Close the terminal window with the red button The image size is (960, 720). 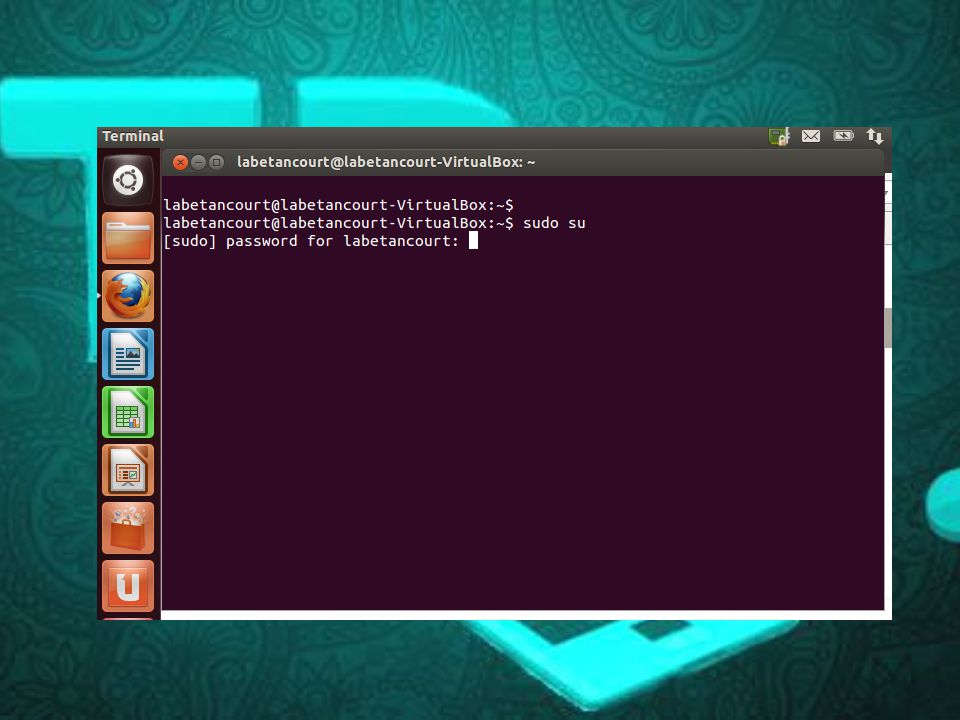180,162
